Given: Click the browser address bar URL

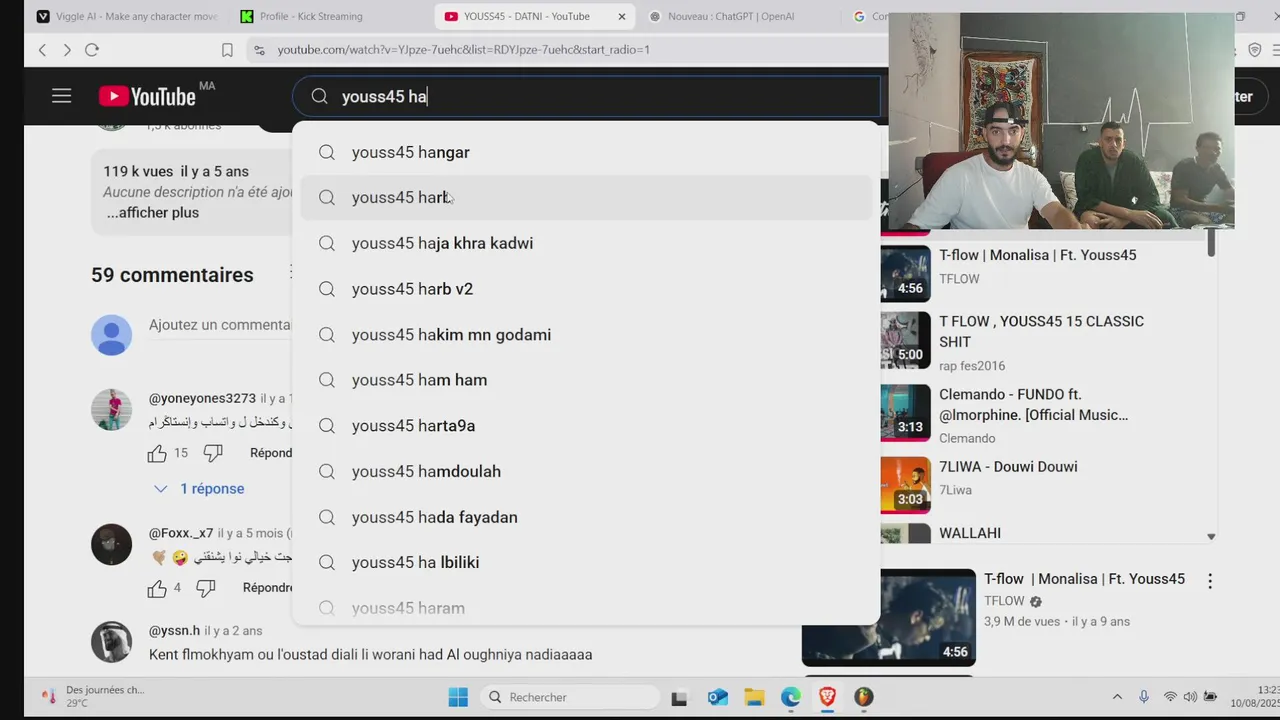Looking at the screenshot, I should (x=463, y=50).
